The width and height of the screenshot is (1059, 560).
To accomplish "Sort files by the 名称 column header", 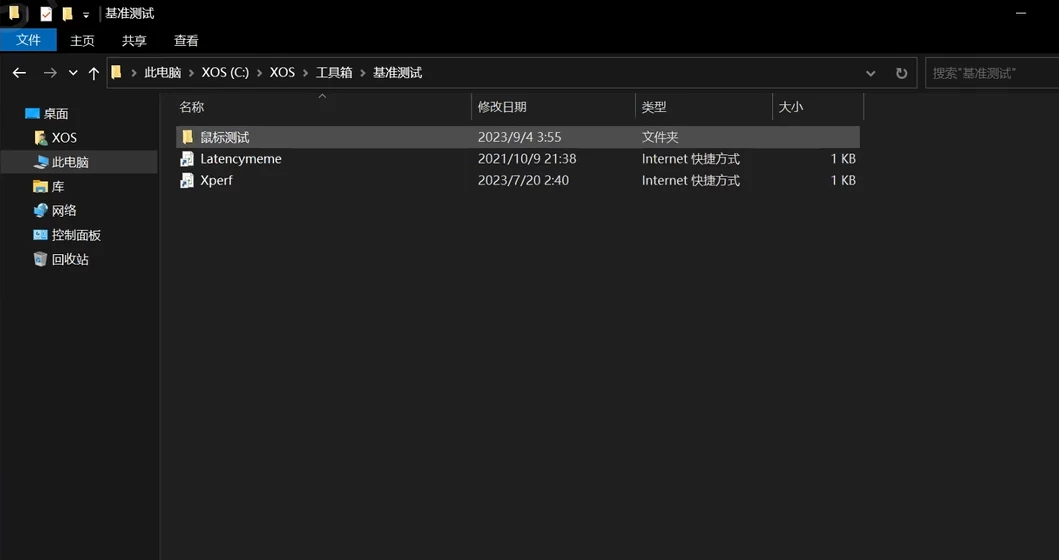I will pyautogui.click(x=192, y=107).
